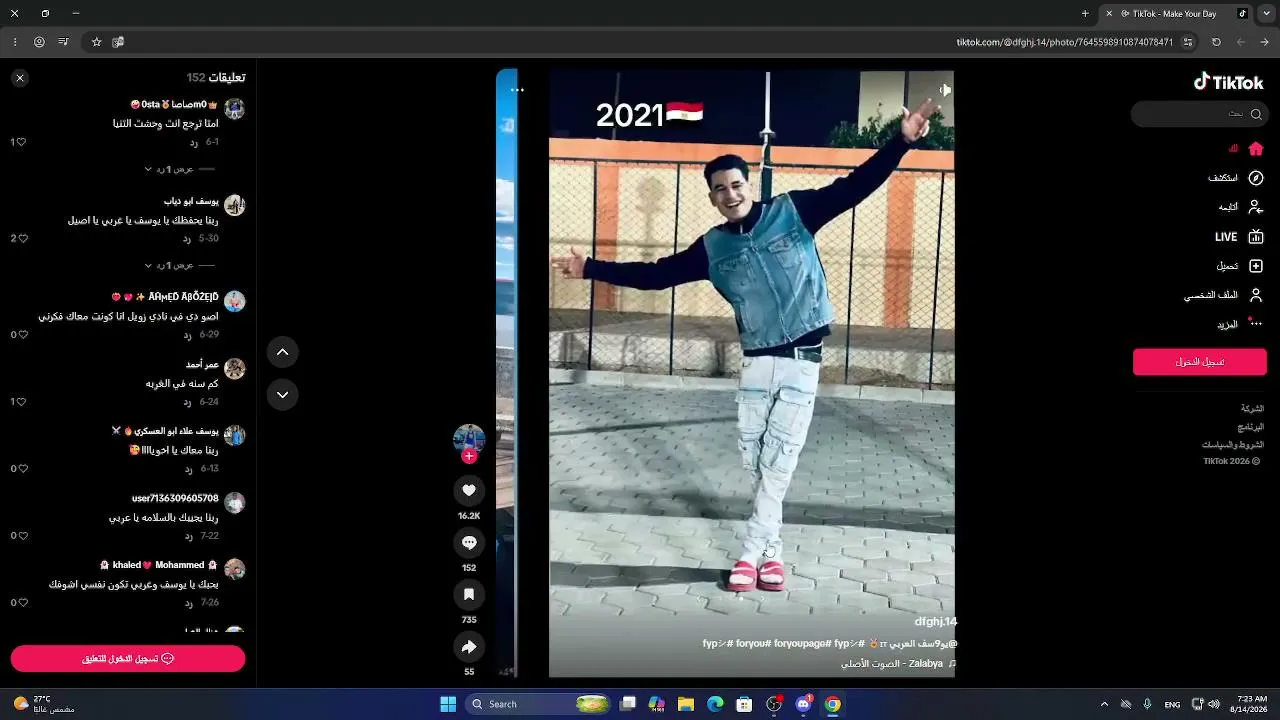Open the ENG language switcher
Viewport: 1280px width, 720px height.
1172,704
